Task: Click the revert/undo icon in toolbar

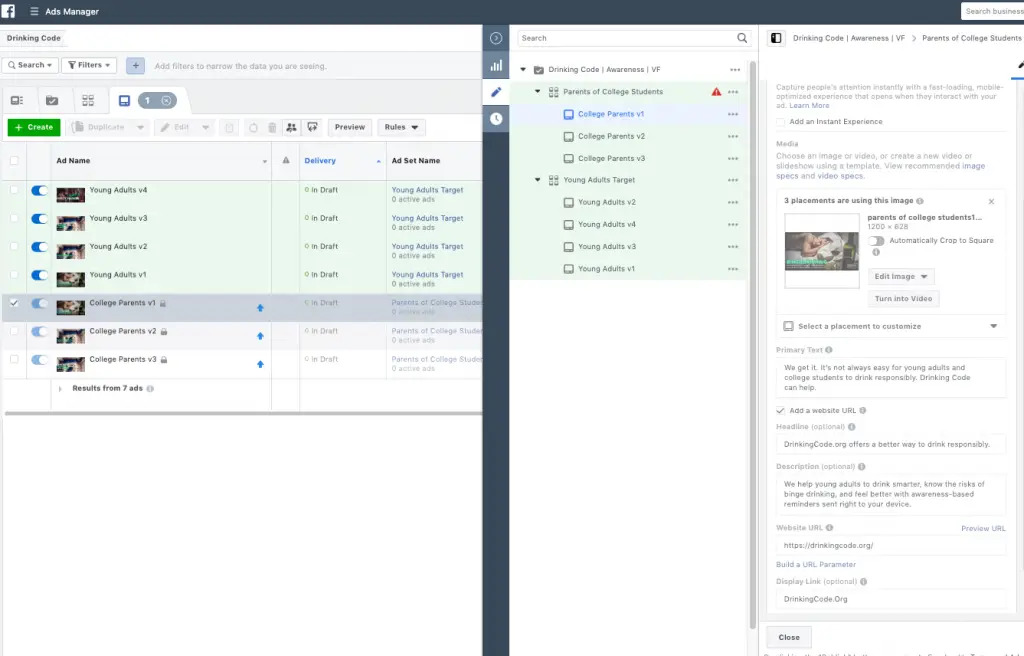Action: 253,127
